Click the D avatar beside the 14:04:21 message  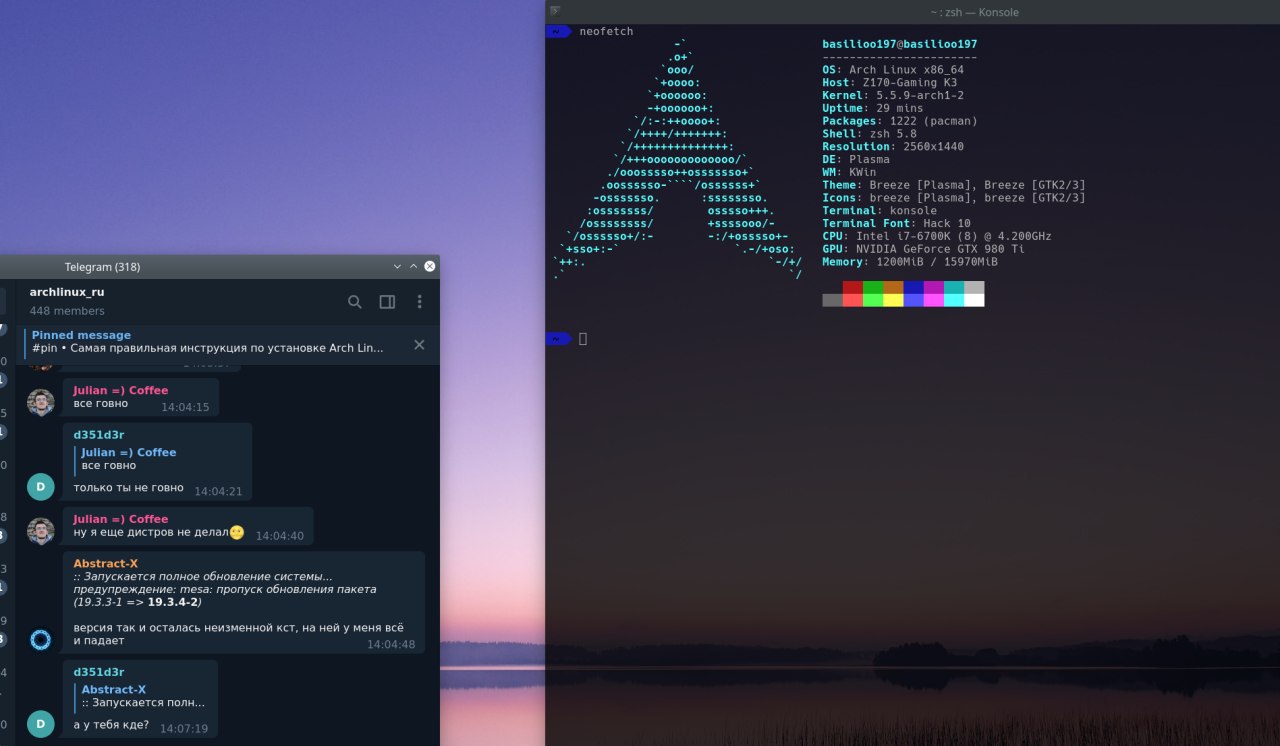(x=41, y=487)
